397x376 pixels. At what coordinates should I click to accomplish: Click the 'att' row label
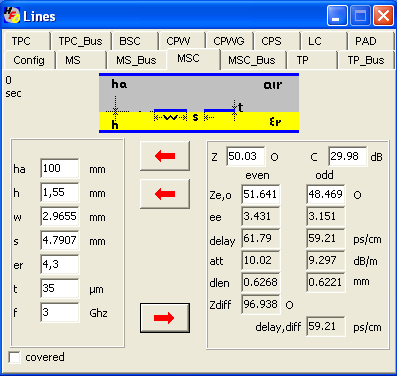tap(216, 261)
